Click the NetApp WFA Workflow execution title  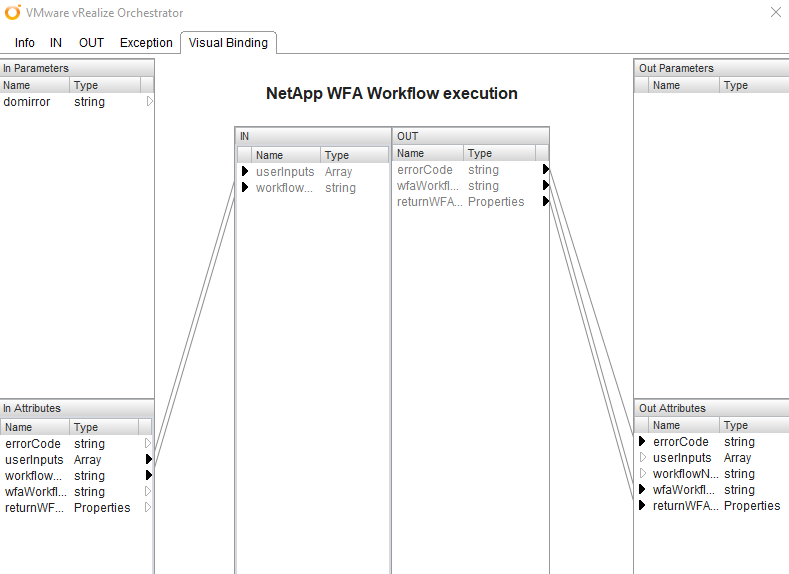391,94
